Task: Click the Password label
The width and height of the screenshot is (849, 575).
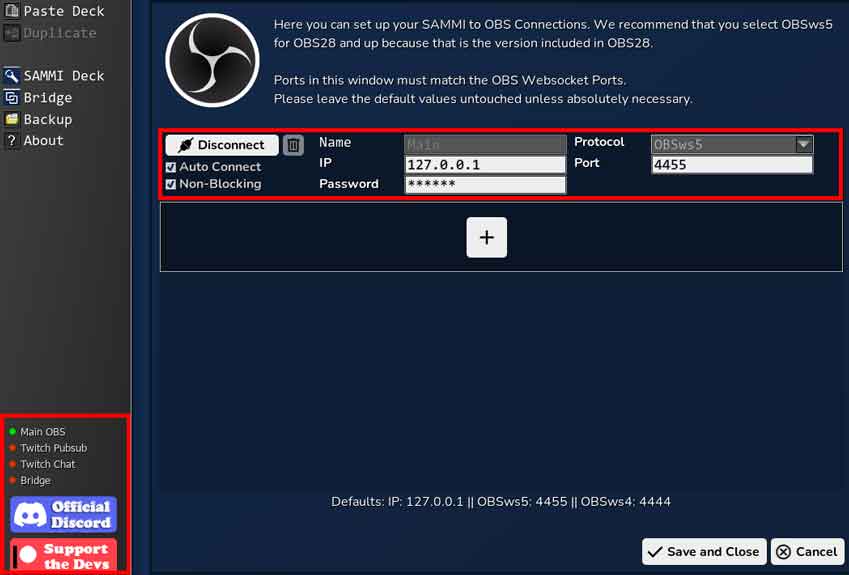Action: tap(349, 184)
